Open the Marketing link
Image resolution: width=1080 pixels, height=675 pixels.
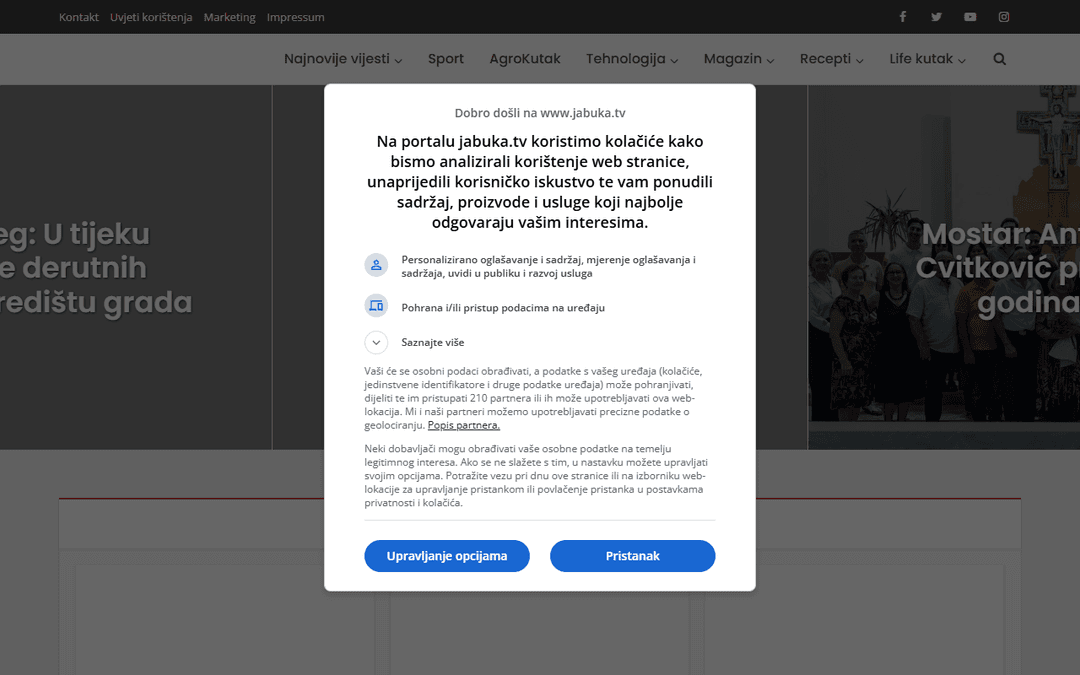(229, 17)
